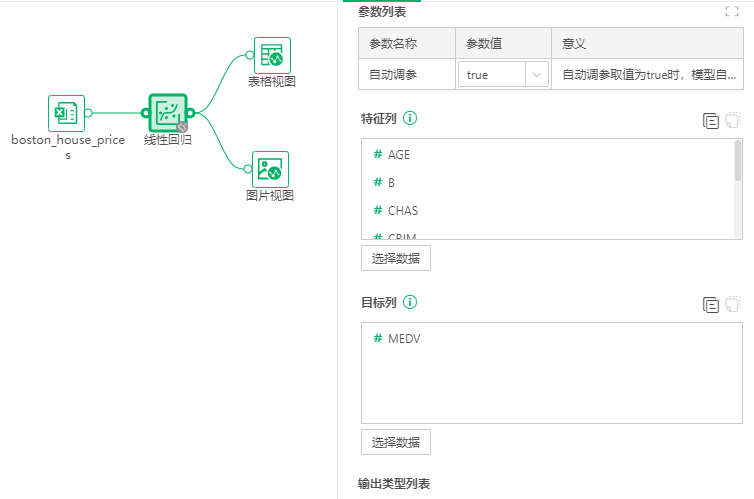Select the MEDV target column item
754x499 pixels.
(403, 339)
